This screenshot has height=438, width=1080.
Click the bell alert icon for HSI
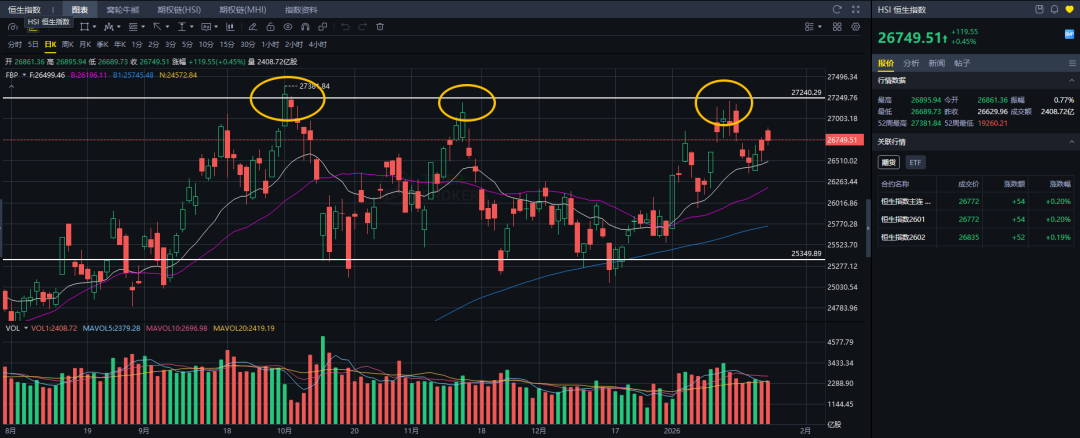pyautogui.click(x=1054, y=9)
